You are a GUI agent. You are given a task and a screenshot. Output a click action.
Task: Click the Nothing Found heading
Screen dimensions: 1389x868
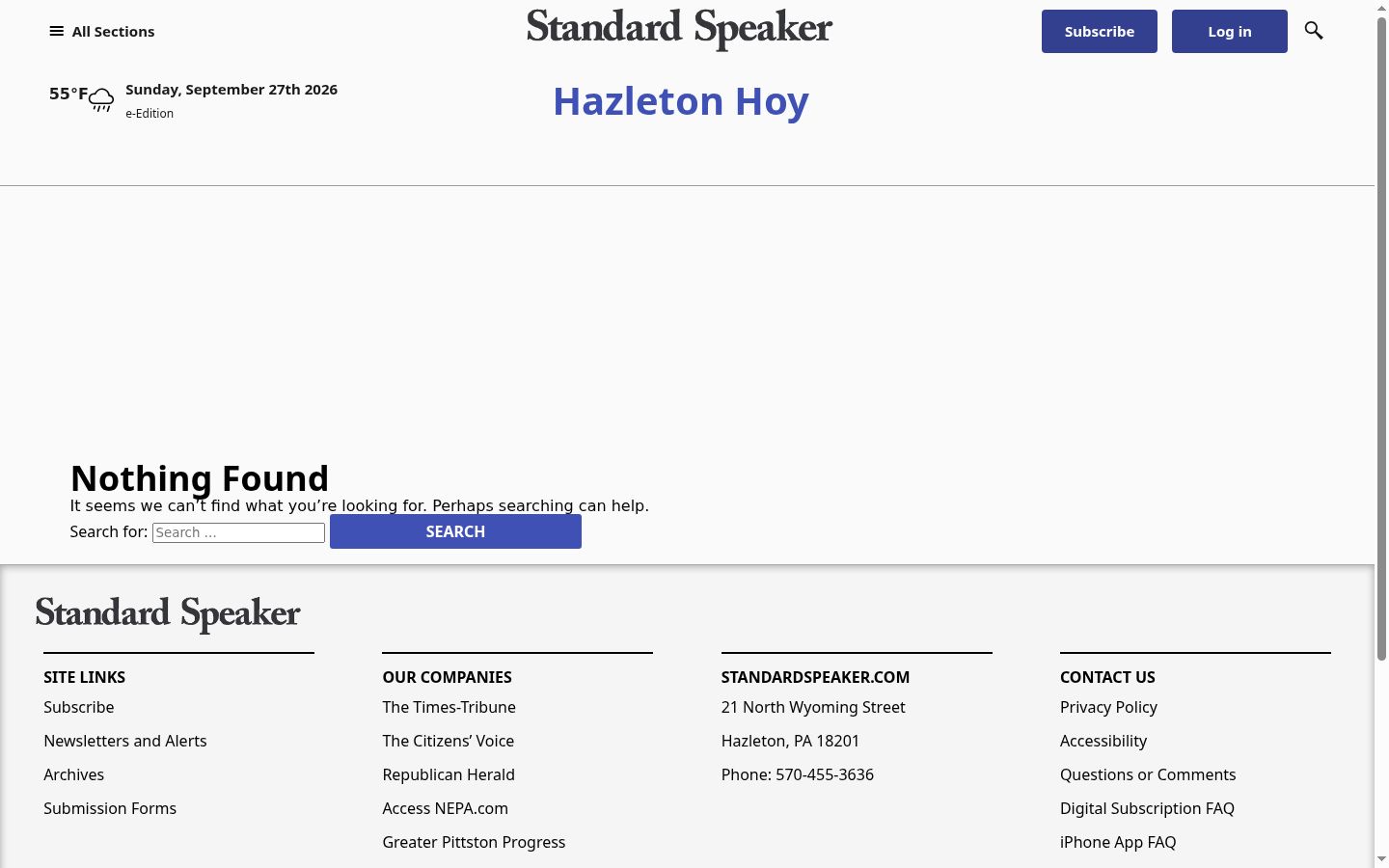[x=200, y=478]
